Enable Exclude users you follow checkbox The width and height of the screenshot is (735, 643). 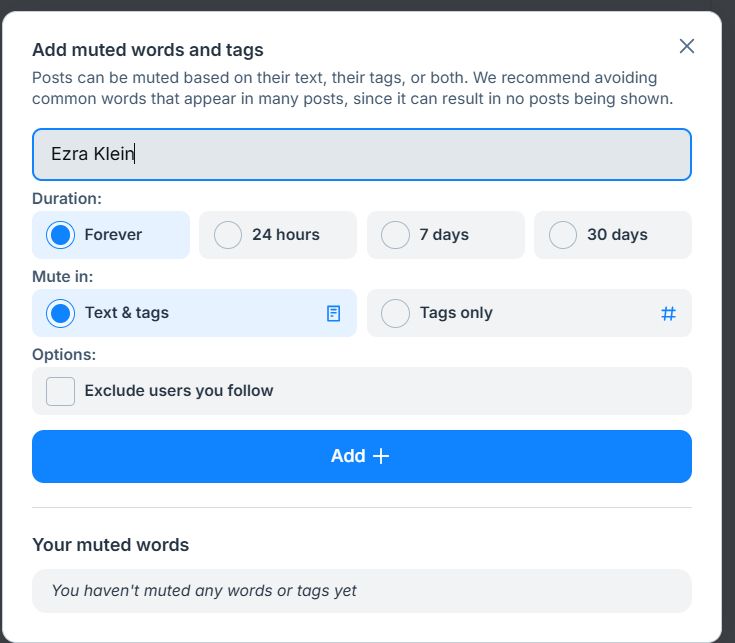(60, 391)
